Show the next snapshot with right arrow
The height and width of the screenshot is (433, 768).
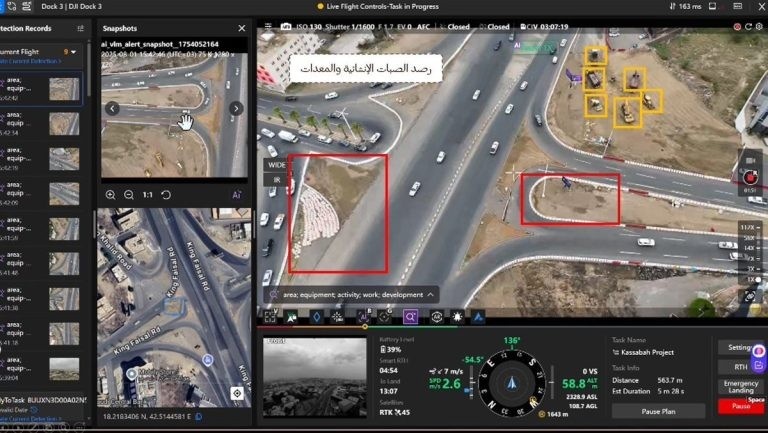[236, 108]
